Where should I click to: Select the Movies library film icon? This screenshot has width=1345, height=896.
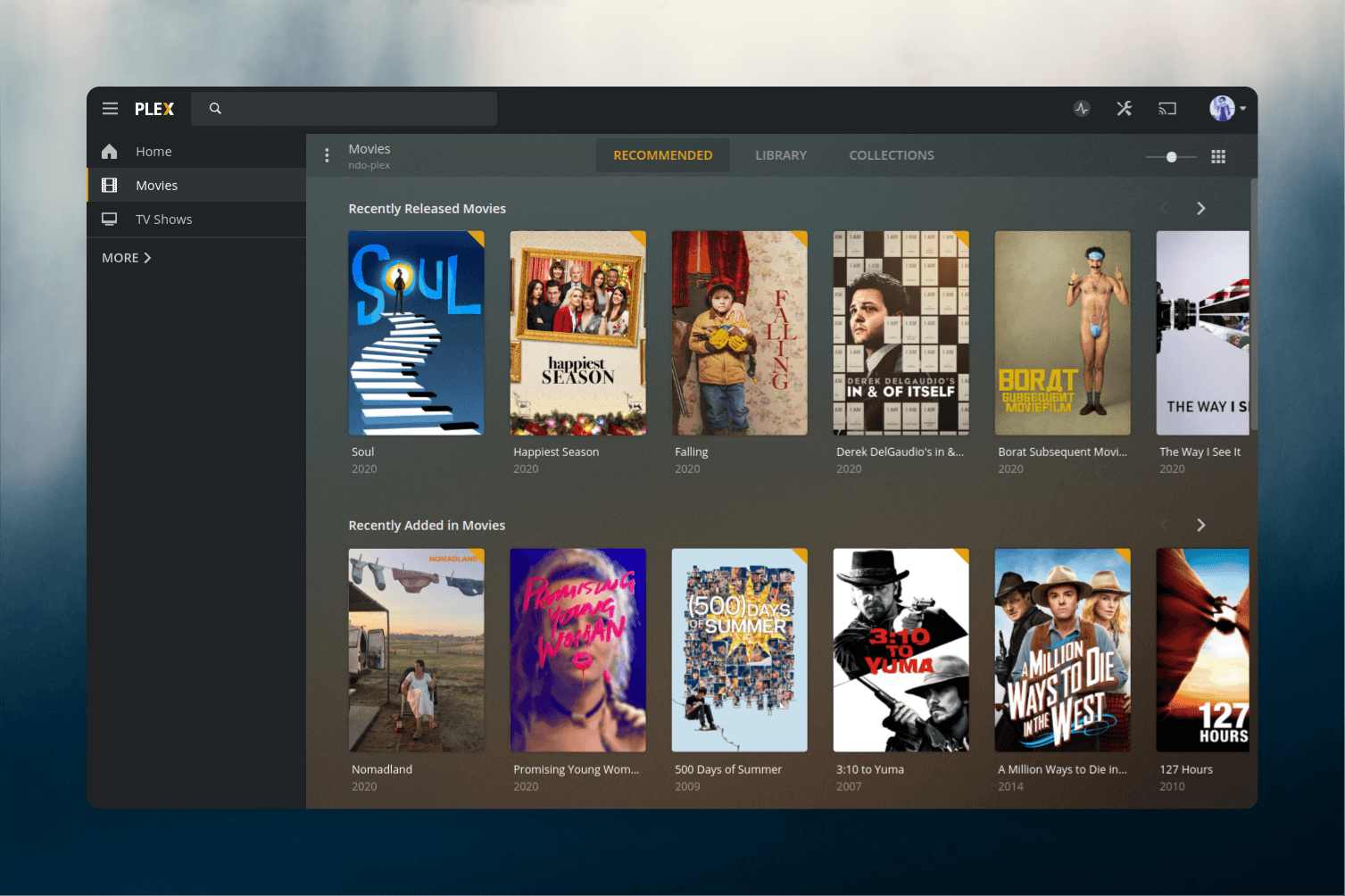pyautogui.click(x=109, y=185)
